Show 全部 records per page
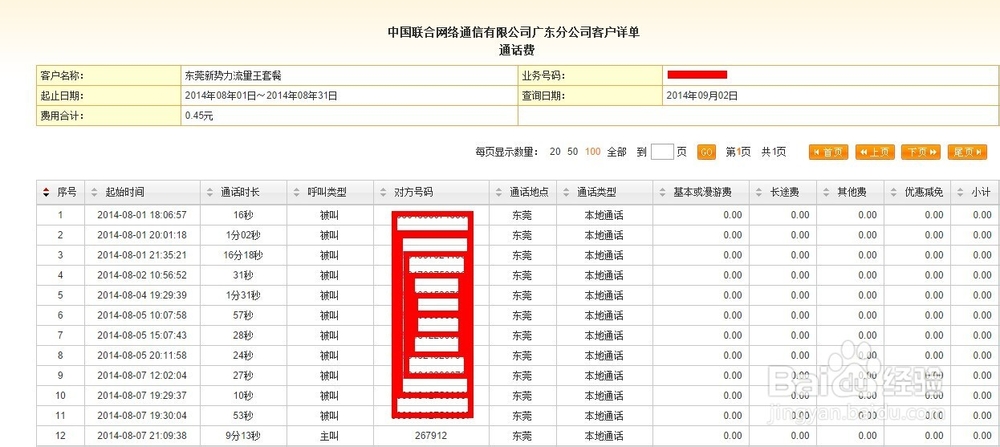 617,152
